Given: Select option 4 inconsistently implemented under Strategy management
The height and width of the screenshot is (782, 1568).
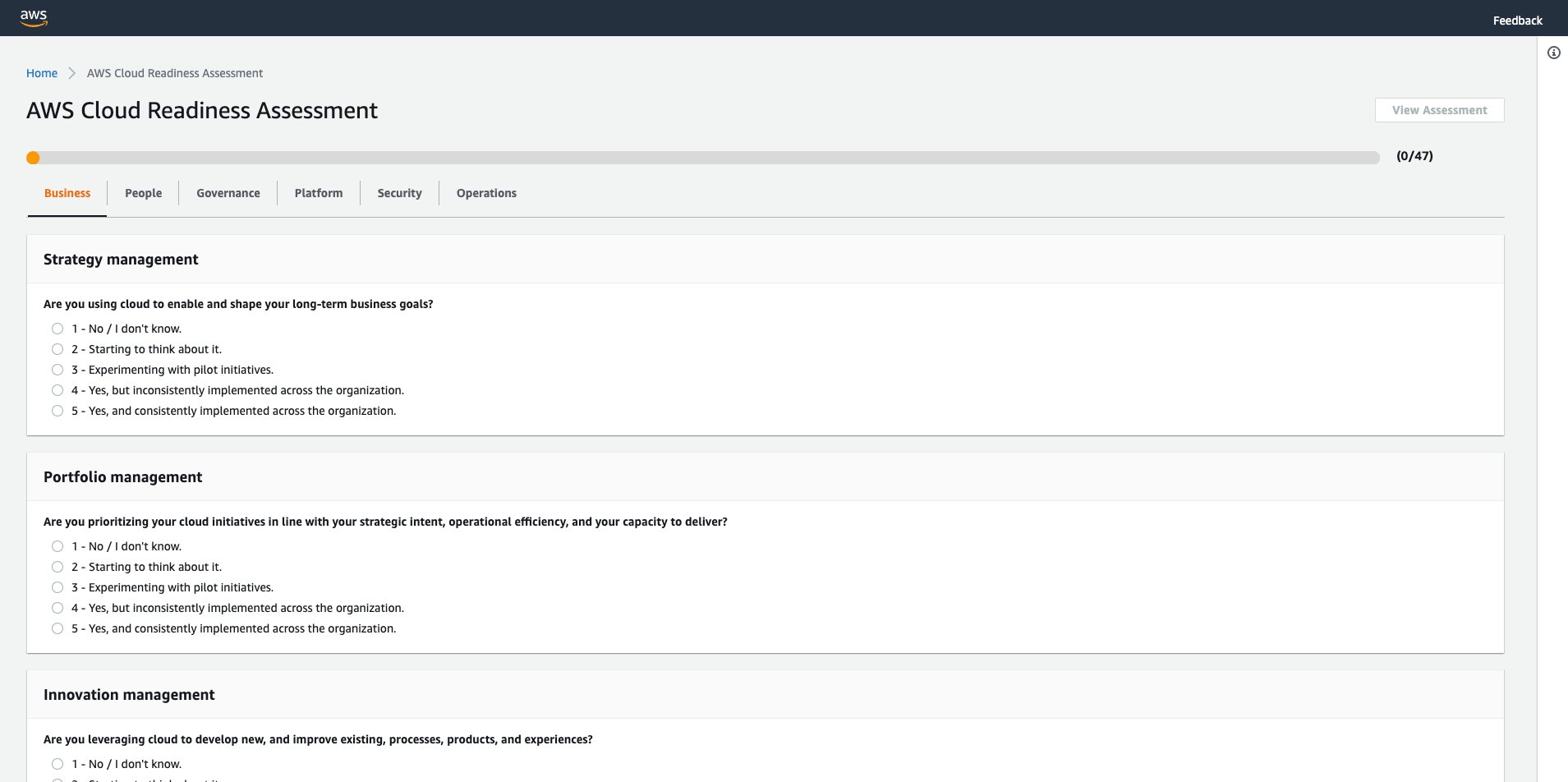Looking at the screenshot, I should 57,390.
